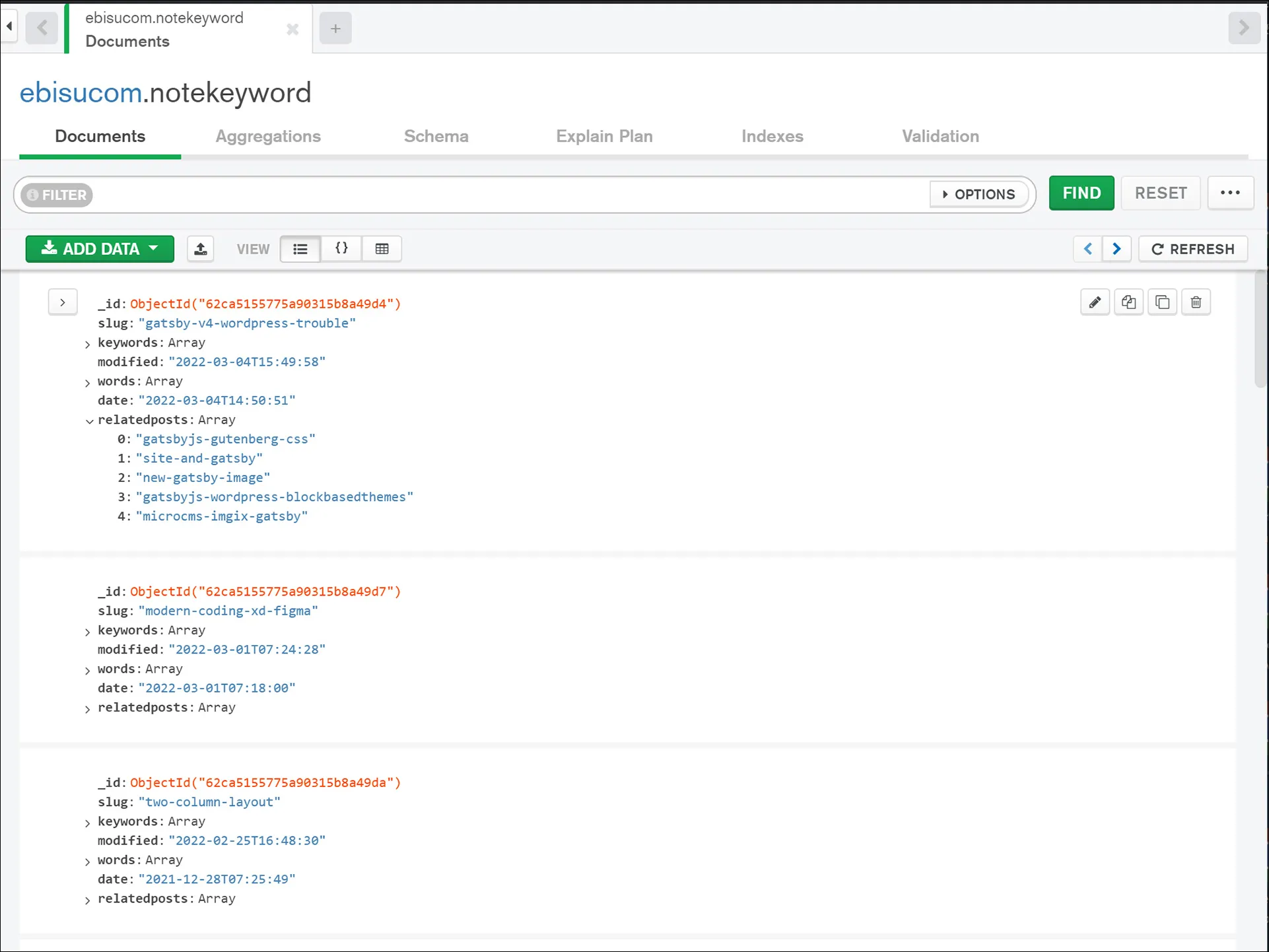Collapse relatedposts array in first document
The height and width of the screenshot is (952, 1269).
coord(89,421)
